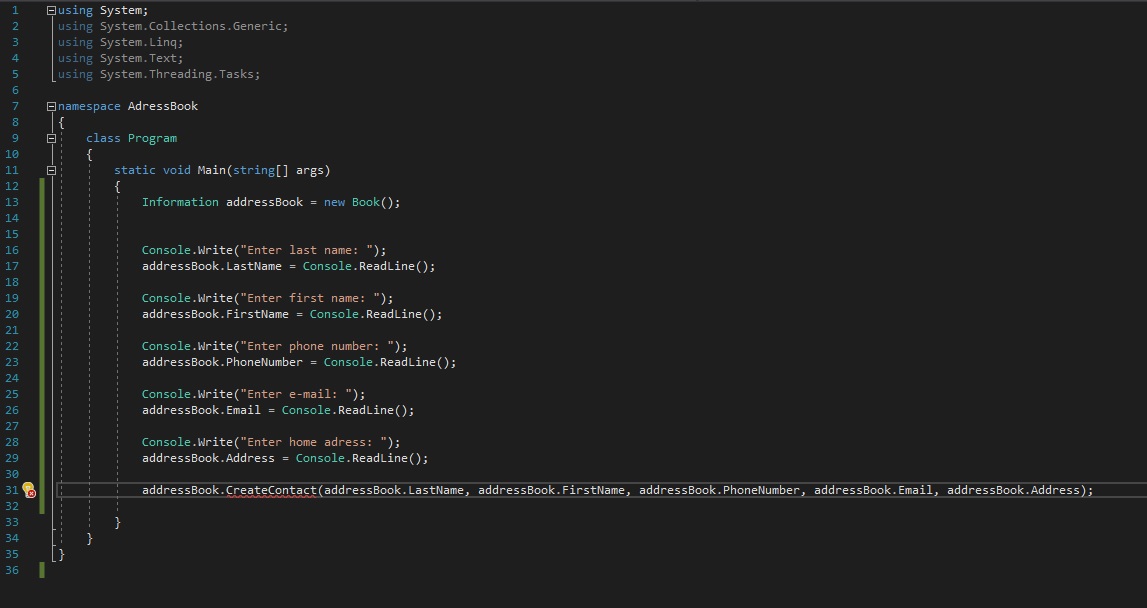Click Write call on line 16

(215, 251)
